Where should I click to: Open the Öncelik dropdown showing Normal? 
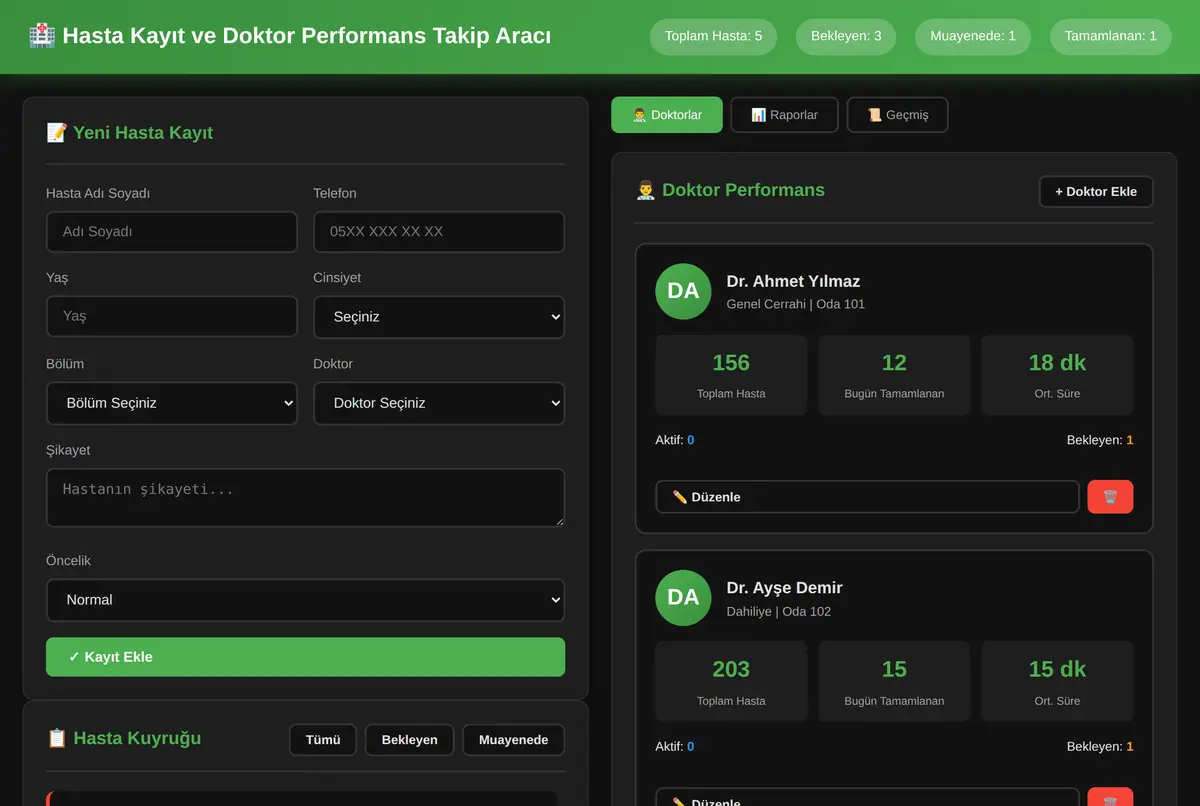coord(305,600)
